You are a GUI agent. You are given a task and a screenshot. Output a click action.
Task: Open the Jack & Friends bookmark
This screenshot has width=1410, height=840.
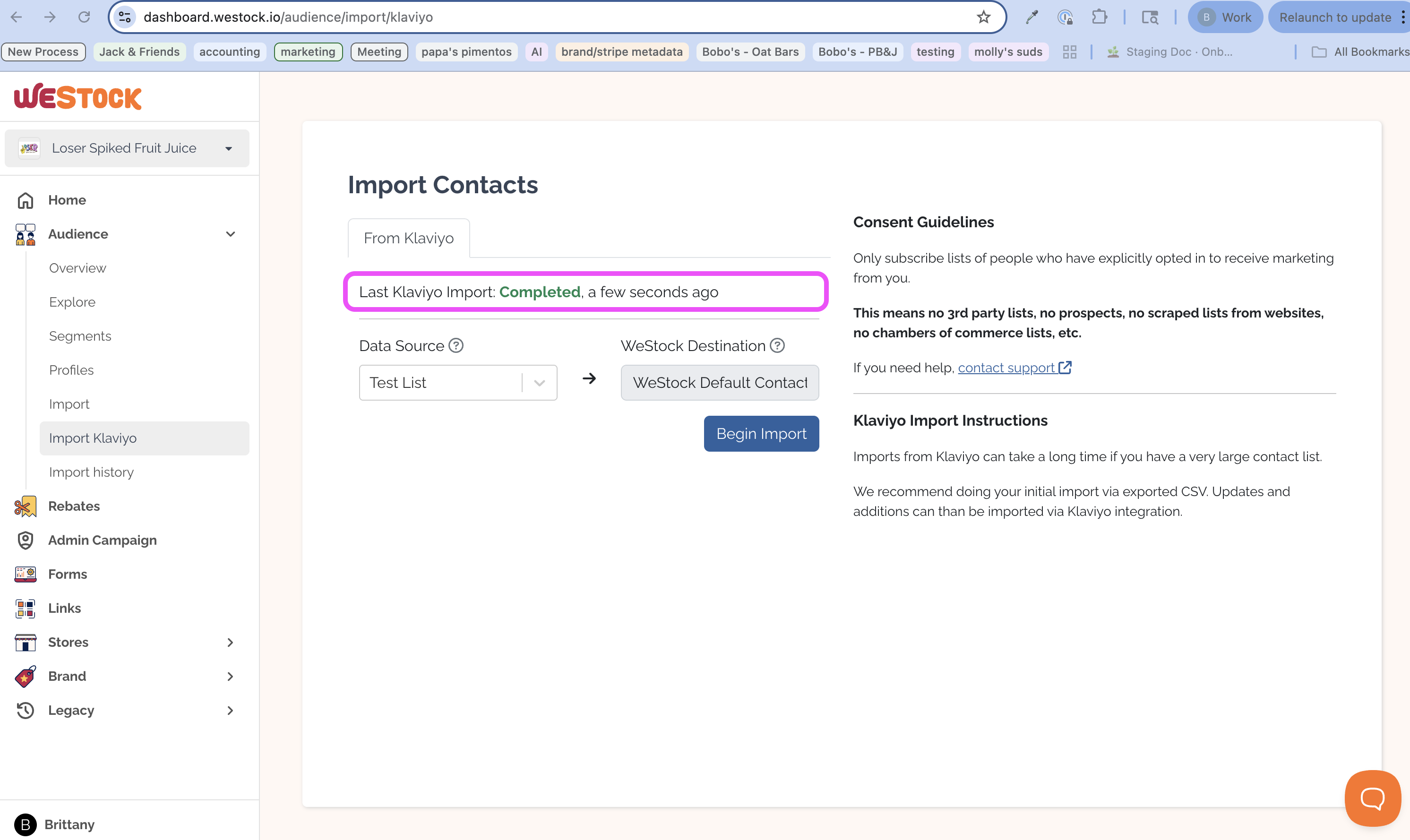[x=139, y=52]
